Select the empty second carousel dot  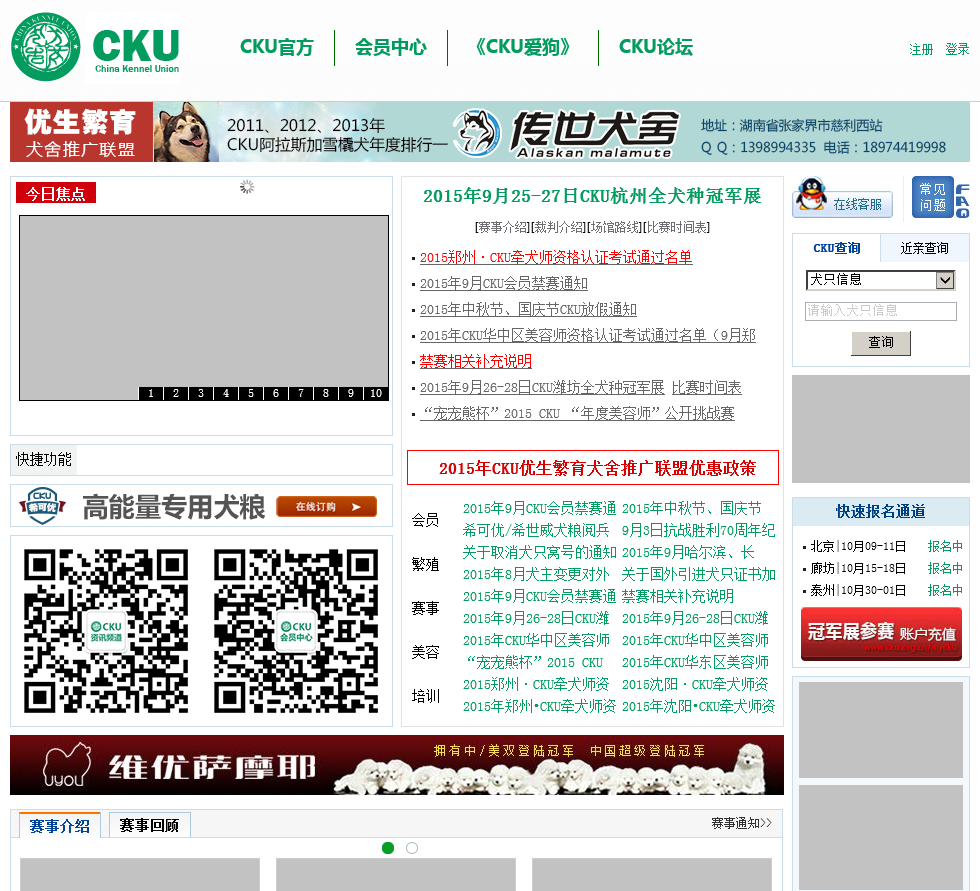click(x=412, y=848)
